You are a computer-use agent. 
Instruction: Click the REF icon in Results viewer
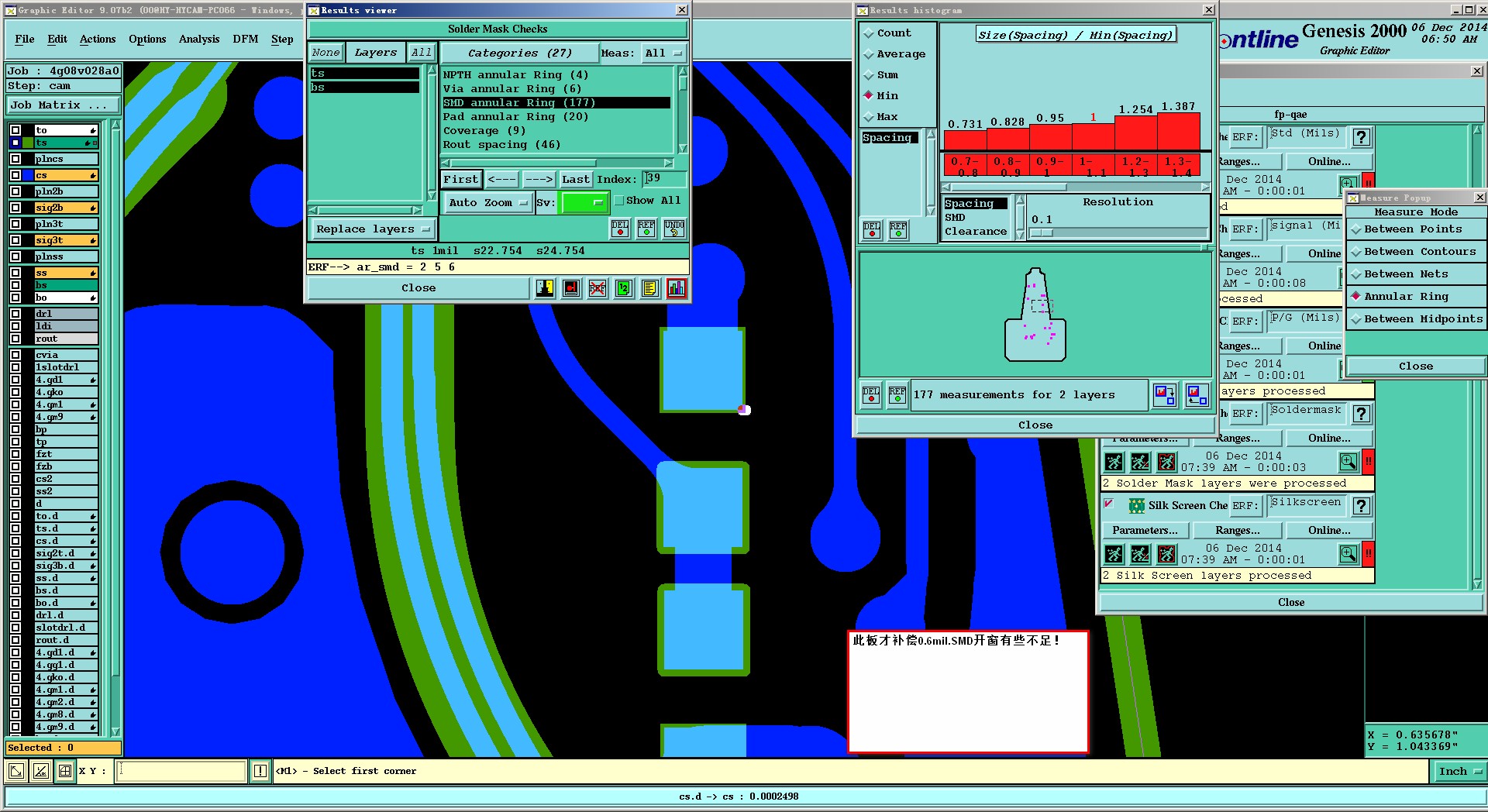(646, 229)
